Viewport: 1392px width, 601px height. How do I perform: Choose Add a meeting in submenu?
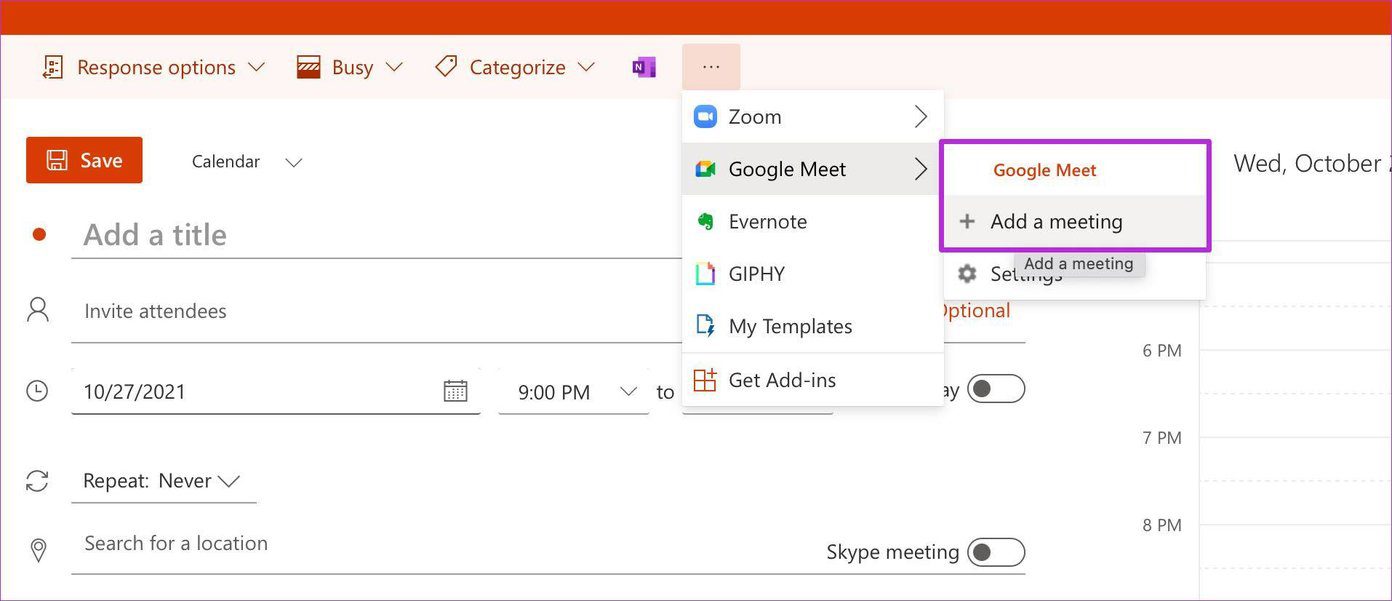point(1076,222)
